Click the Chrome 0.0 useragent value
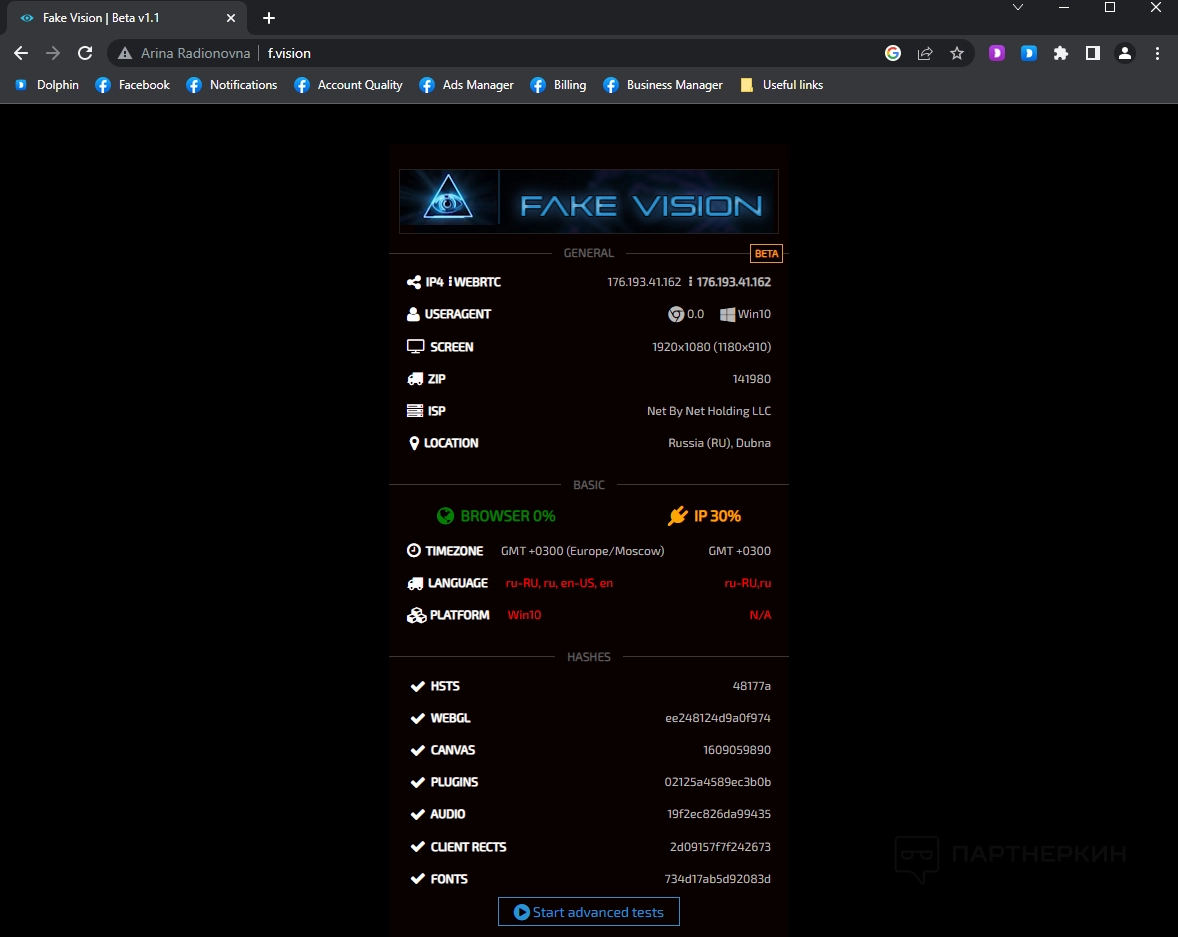This screenshot has height=937, width=1178. 686,314
